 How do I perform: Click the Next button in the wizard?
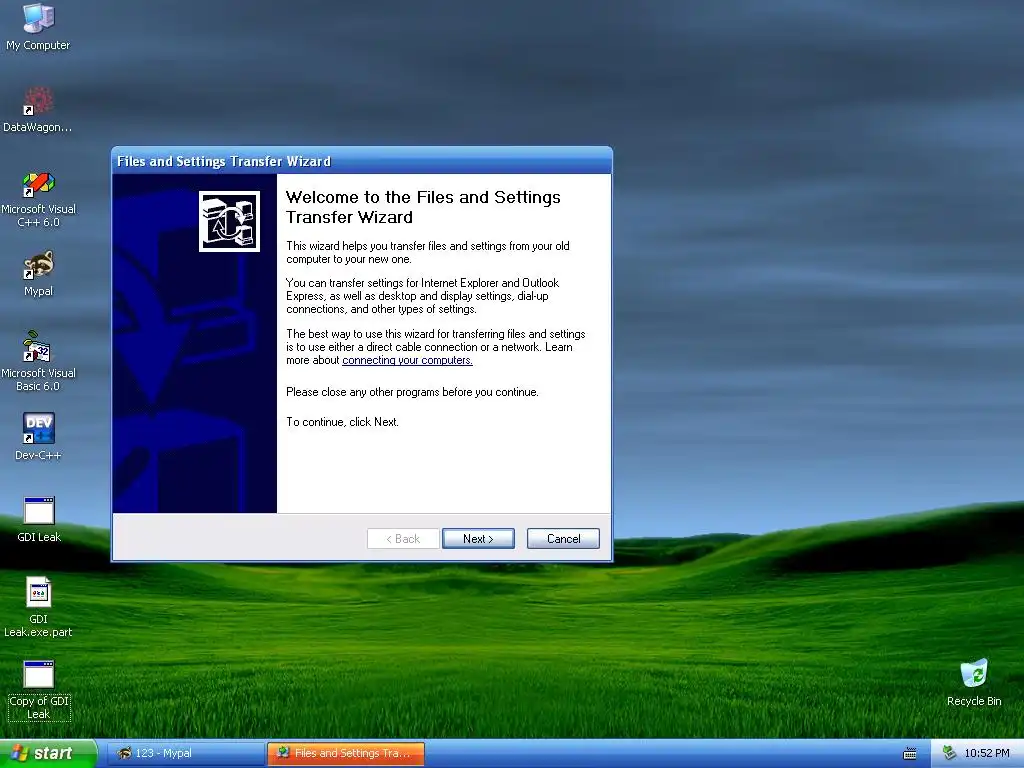pyautogui.click(x=478, y=539)
